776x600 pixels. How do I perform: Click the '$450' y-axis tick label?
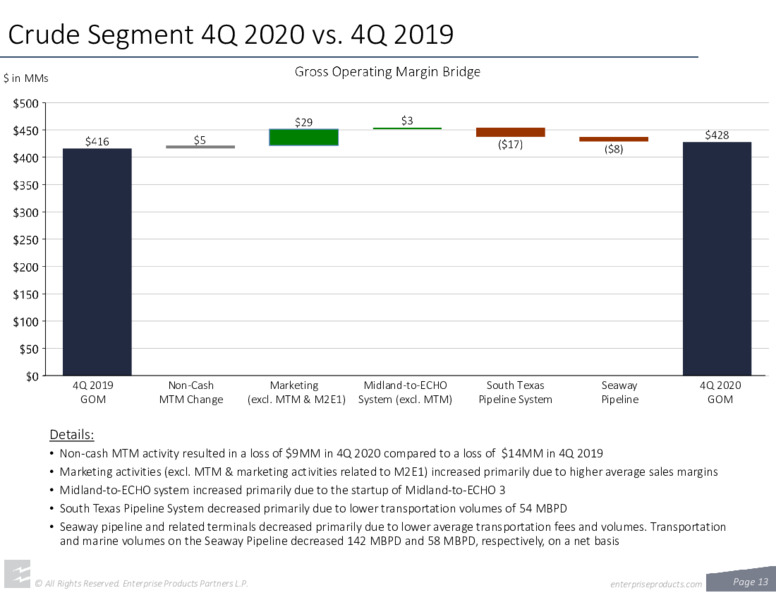coord(26,131)
